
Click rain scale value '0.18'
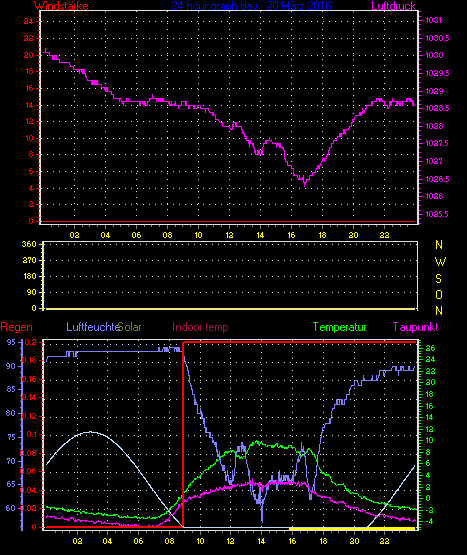[x=29, y=360]
